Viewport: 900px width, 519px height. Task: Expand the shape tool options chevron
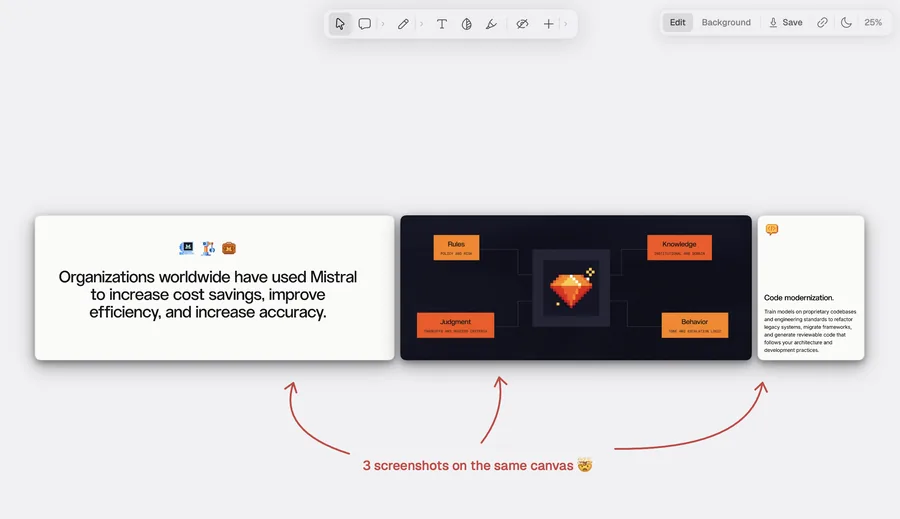[383, 24]
